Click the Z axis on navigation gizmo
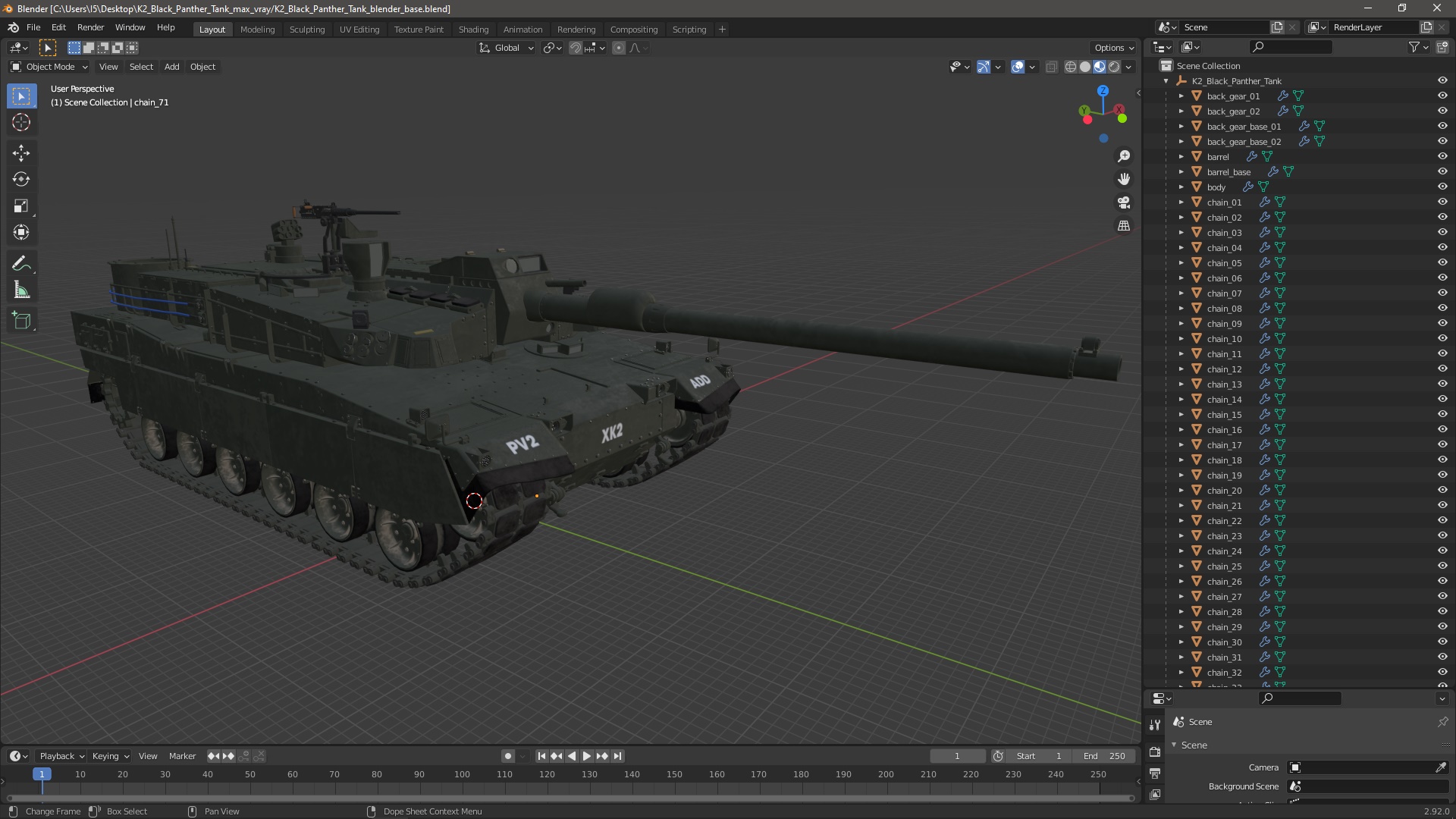The height and width of the screenshot is (819, 1456). point(1103,90)
